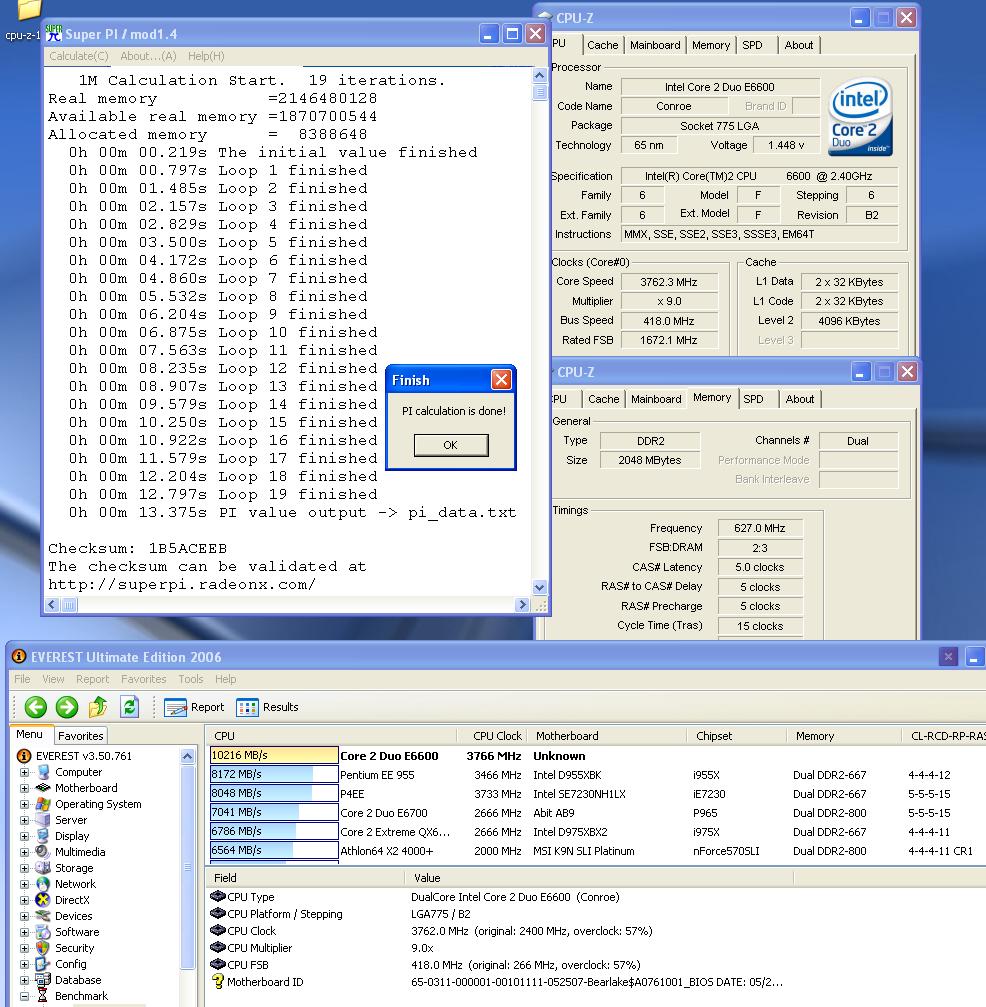Close the Finish dialog with X
986x1007 pixels.
(501, 380)
